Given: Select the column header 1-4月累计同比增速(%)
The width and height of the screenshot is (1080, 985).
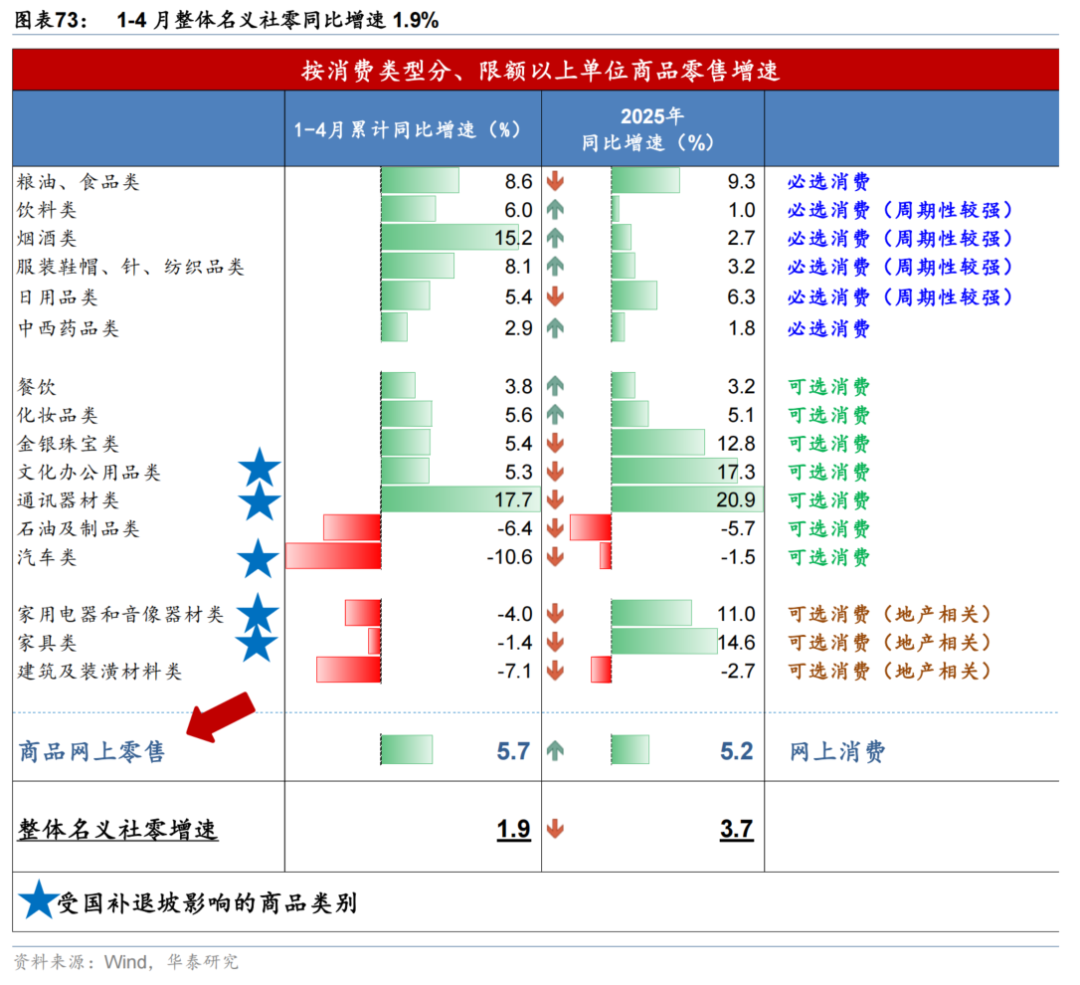Looking at the screenshot, I should click(413, 129).
